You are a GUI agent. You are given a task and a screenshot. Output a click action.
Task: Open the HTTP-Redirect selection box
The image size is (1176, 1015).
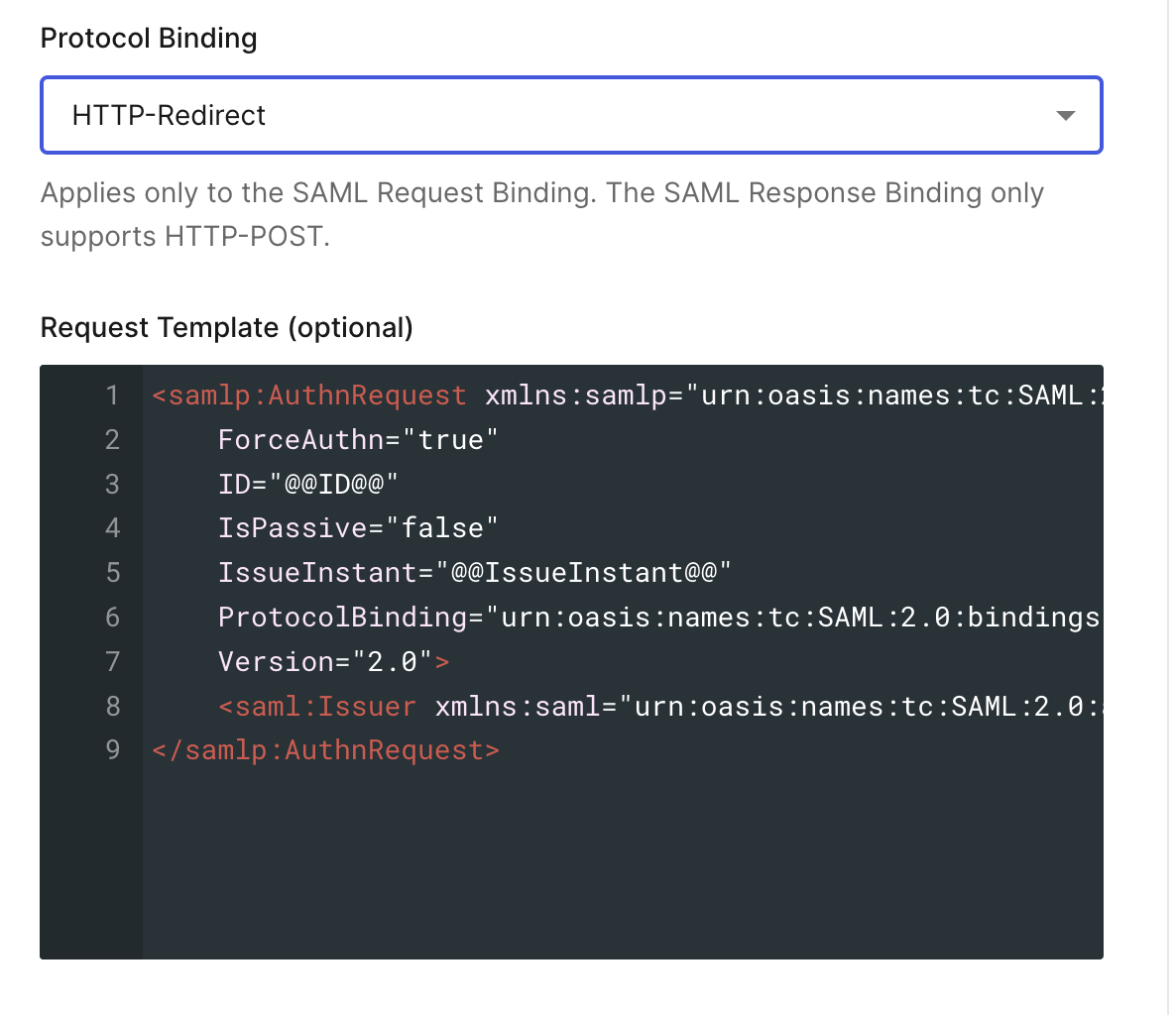pos(555,116)
